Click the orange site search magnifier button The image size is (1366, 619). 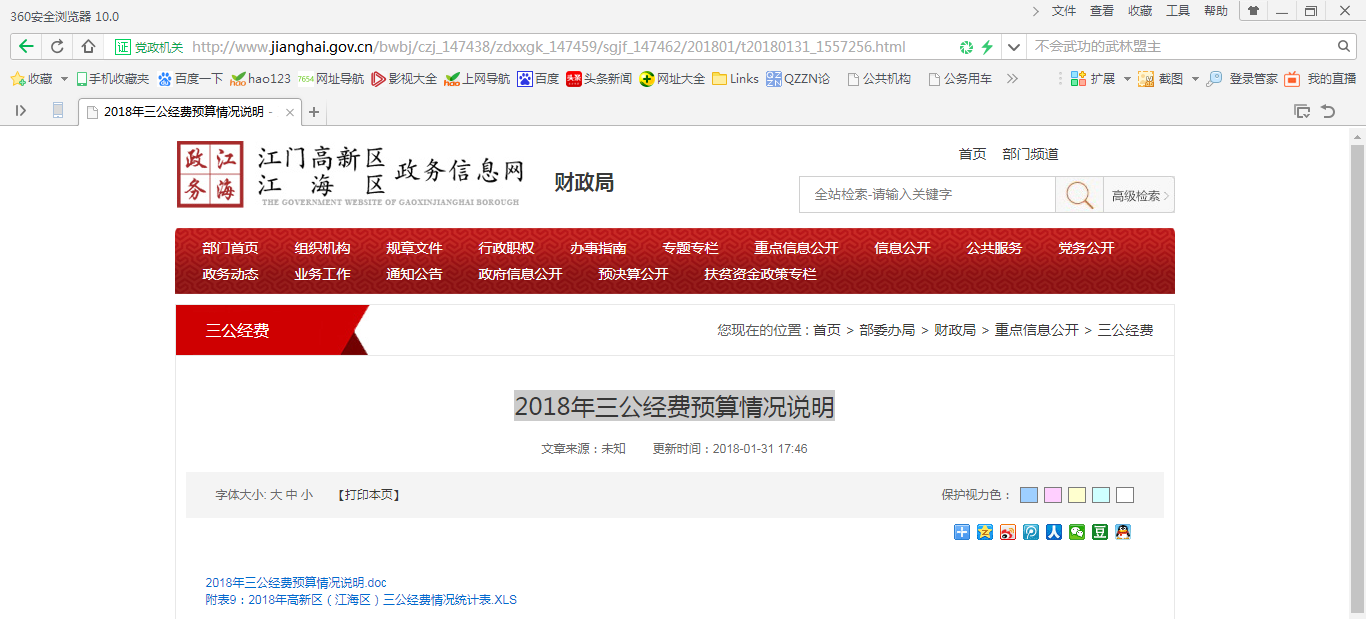[1079, 195]
